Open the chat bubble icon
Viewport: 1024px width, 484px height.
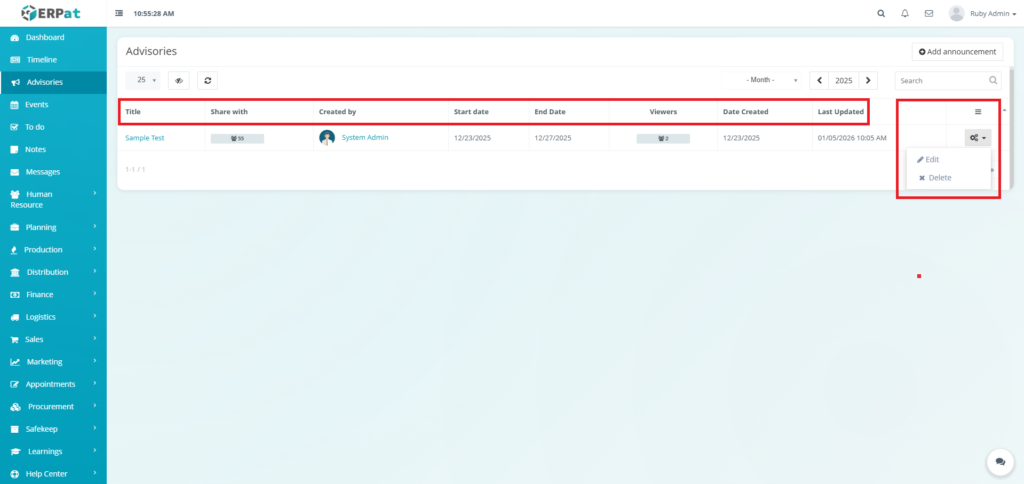coord(999,461)
